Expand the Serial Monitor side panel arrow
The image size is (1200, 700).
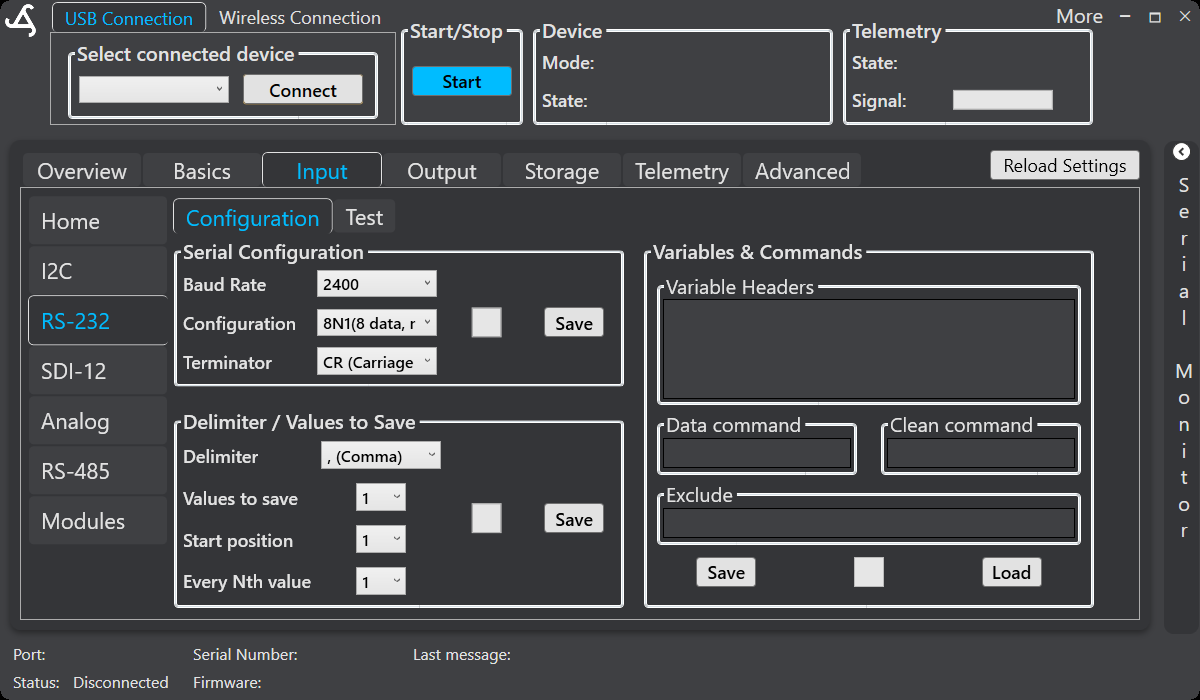(x=1182, y=152)
